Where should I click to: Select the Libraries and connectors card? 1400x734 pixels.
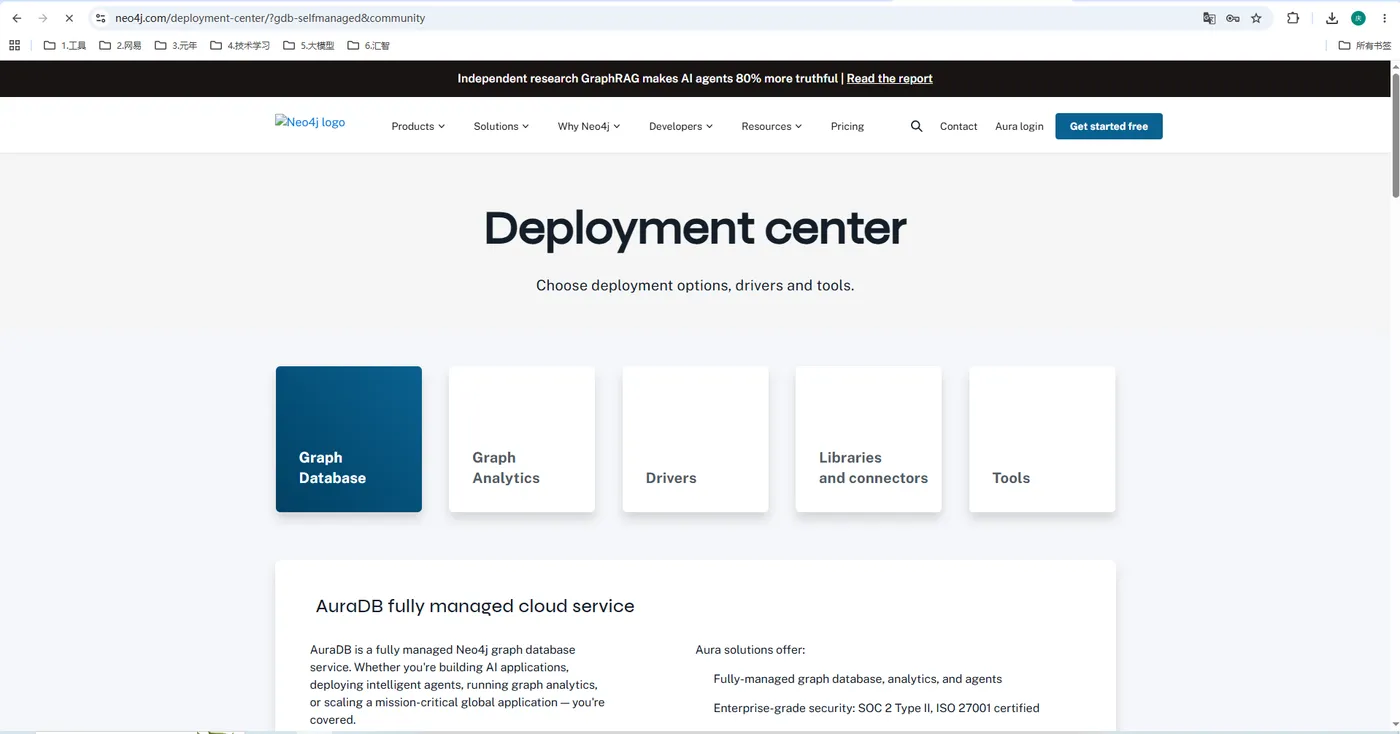click(x=868, y=439)
